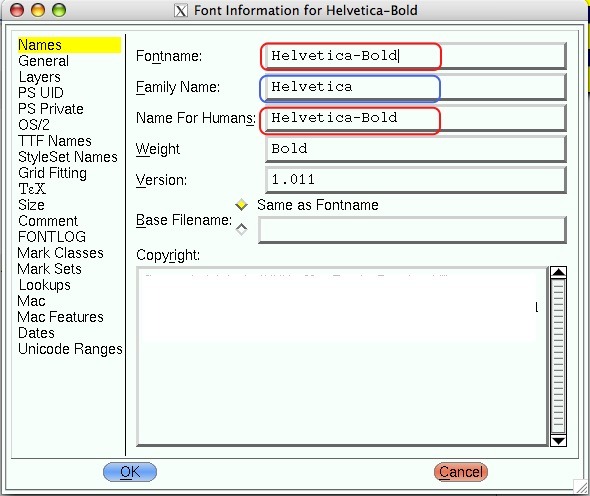This screenshot has height=496, width=590.
Task: Open the Comment section
Action: [48, 221]
